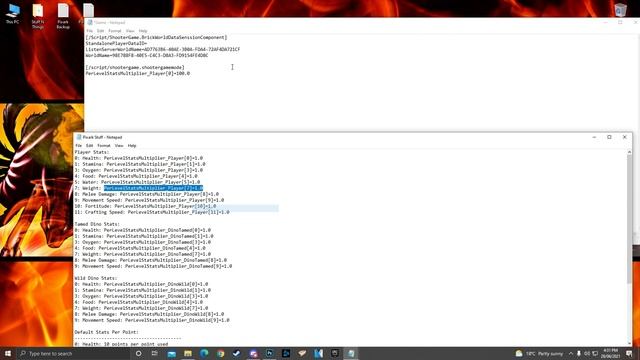Open Help menu in Pixark Stuff Notepad
Screen dimensions: 640x360
(x=132, y=145)
